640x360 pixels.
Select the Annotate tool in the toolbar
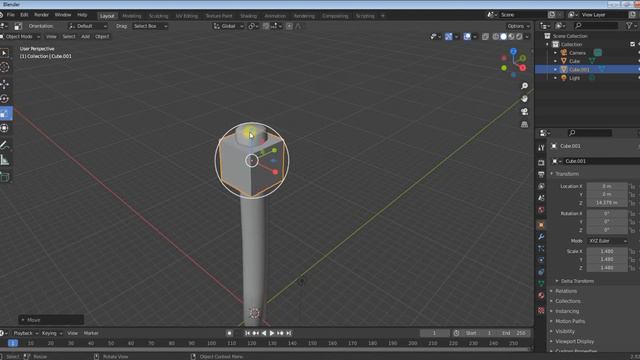click(x=4, y=145)
